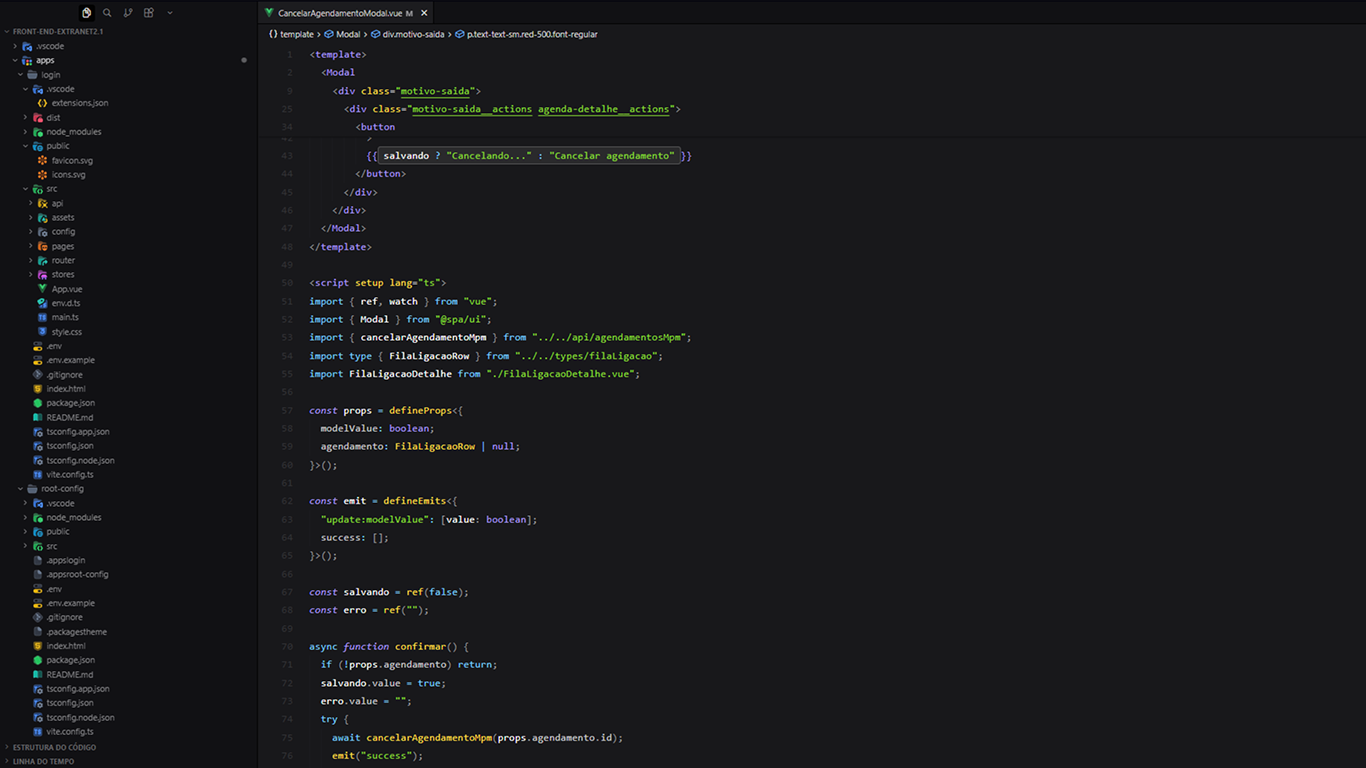Open .packagestheme file
This screenshot has height=768, width=1366.
coord(76,632)
